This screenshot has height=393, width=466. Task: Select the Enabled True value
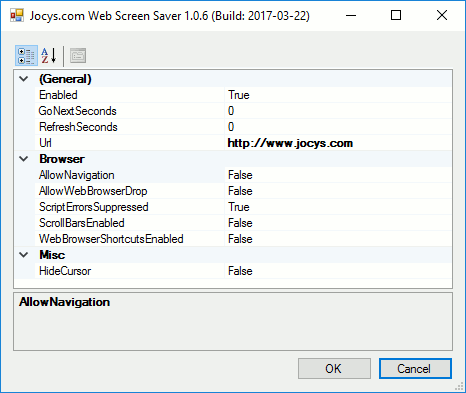pos(338,95)
